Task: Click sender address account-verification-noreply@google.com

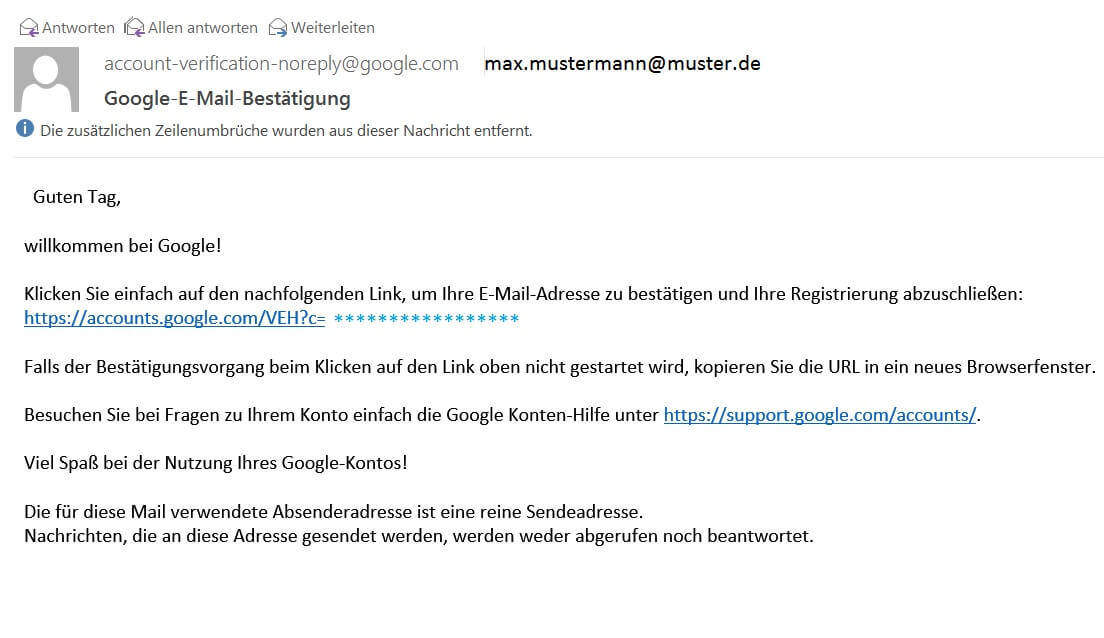Action: [282, 63]
